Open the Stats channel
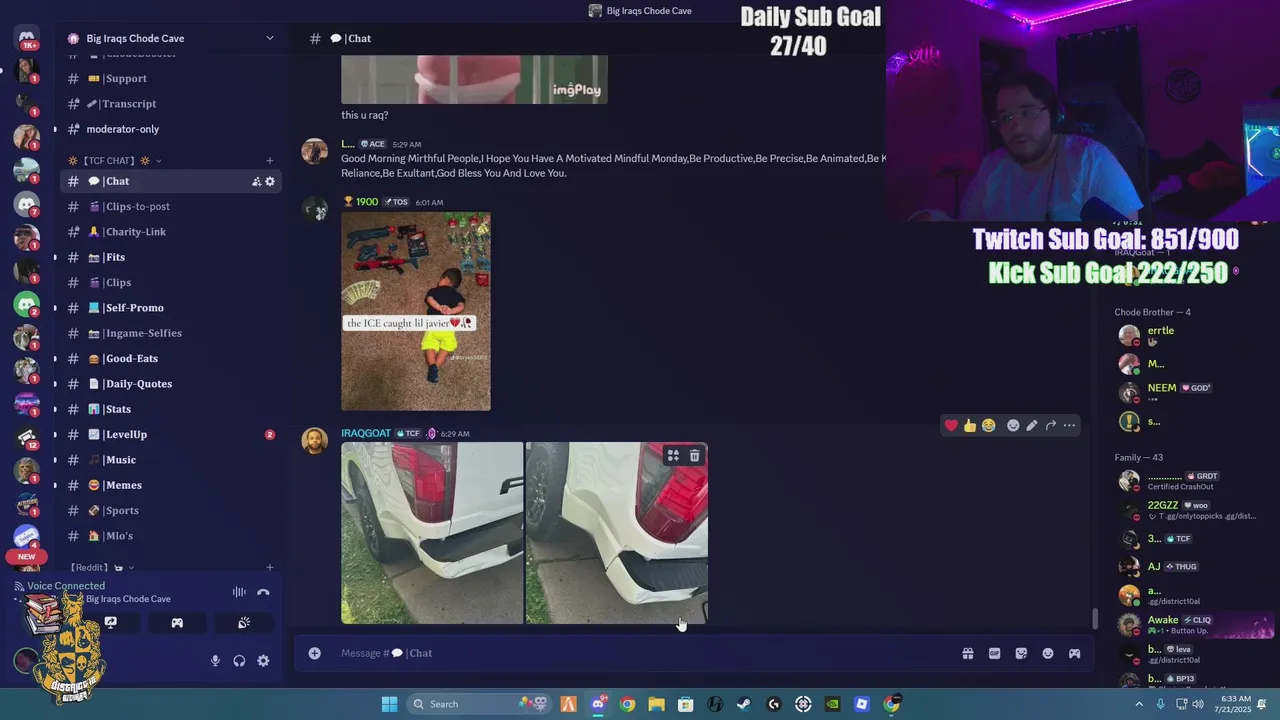Image resolution: width=1280 pixels, height=720 pixels. coord(170,409)
